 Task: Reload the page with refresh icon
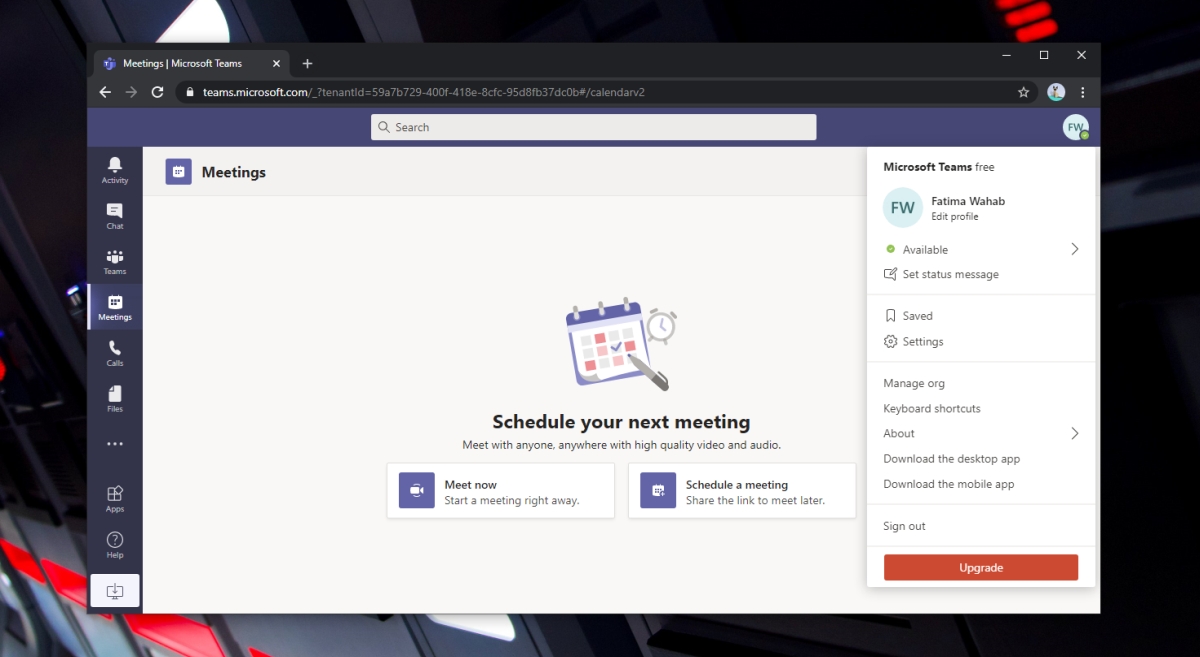click(157, 92)
